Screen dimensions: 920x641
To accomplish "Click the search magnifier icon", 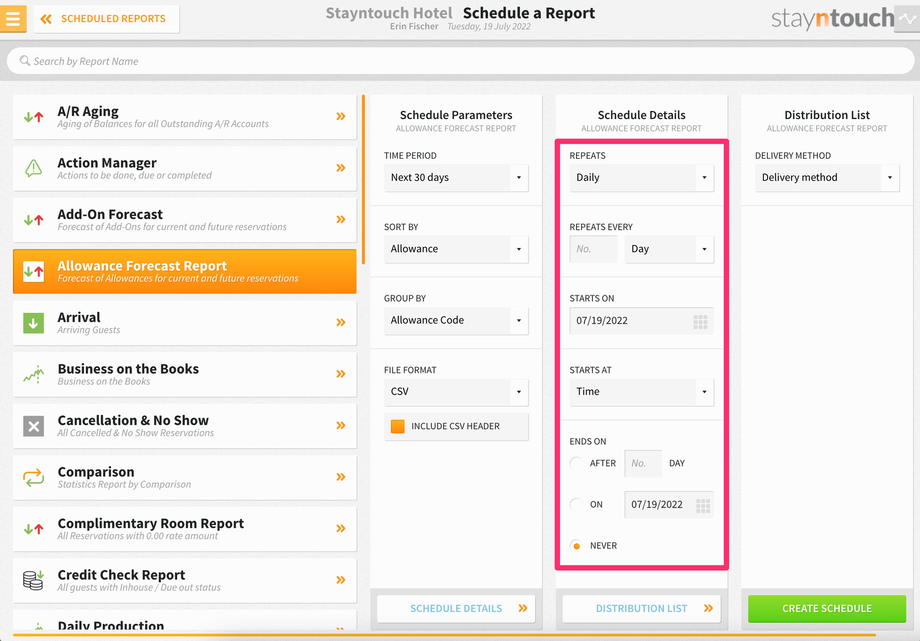I will [x=25, y=60].
